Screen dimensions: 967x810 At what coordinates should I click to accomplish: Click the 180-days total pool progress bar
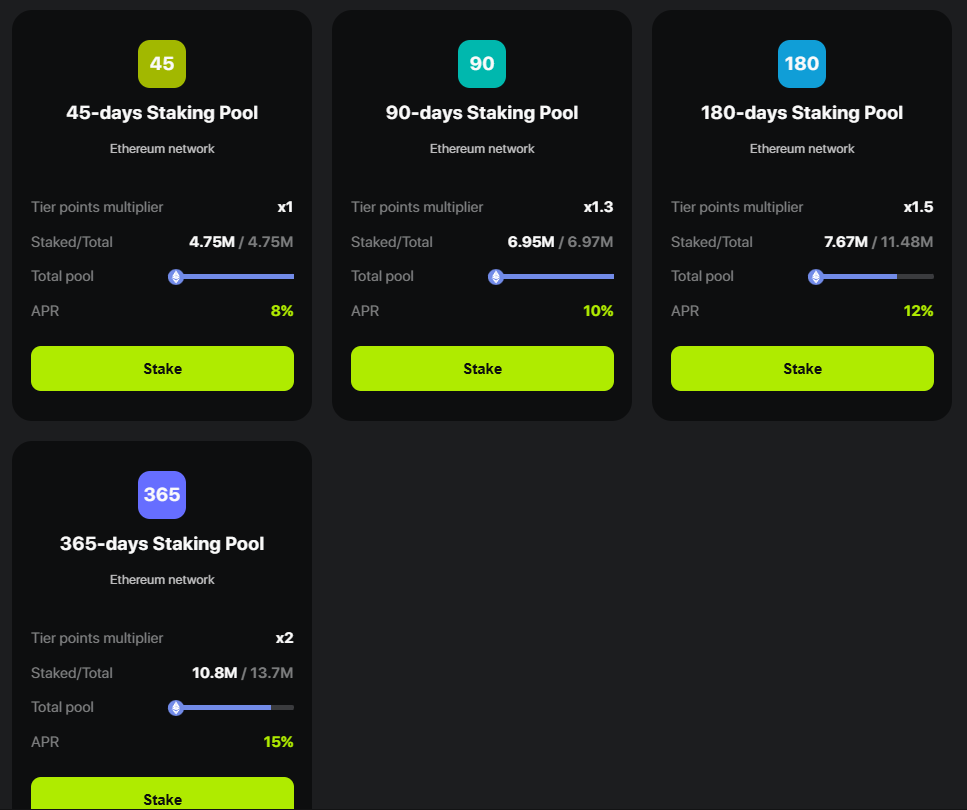tap(871, 277)
